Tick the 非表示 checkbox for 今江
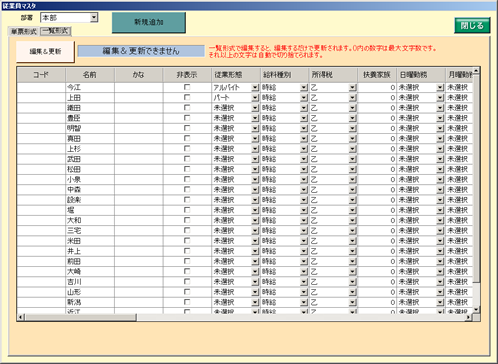This screenshot has width=498, height=364. pos(187,87)
